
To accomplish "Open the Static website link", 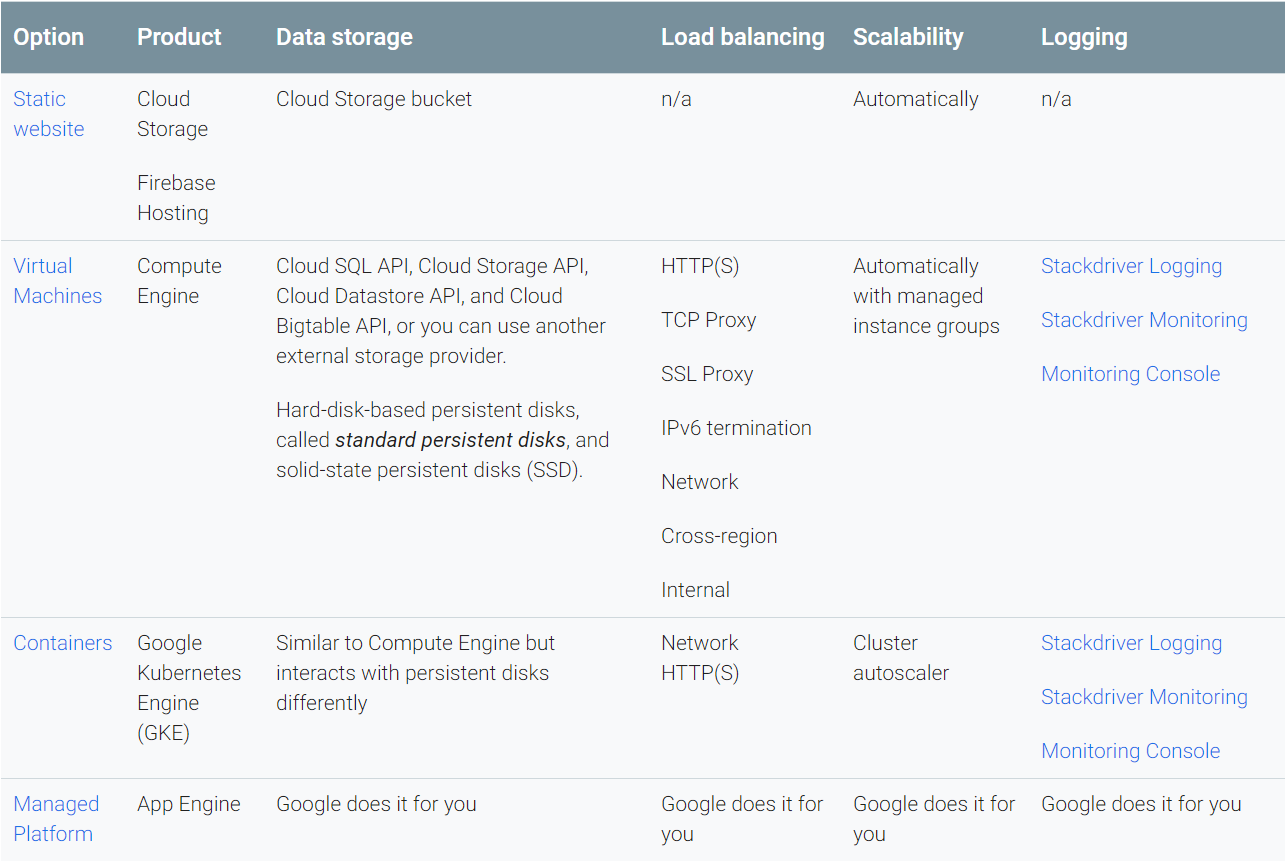I will 48,114.
